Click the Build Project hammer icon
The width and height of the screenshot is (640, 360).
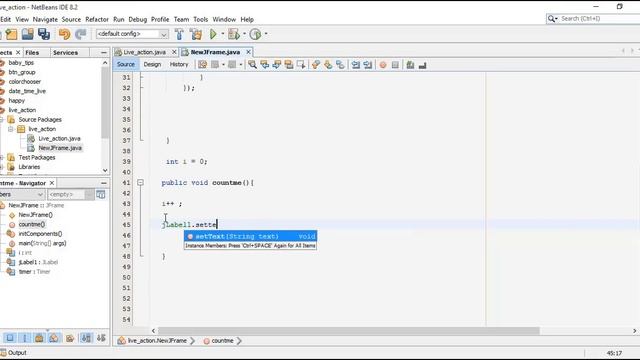pos(179,34)
